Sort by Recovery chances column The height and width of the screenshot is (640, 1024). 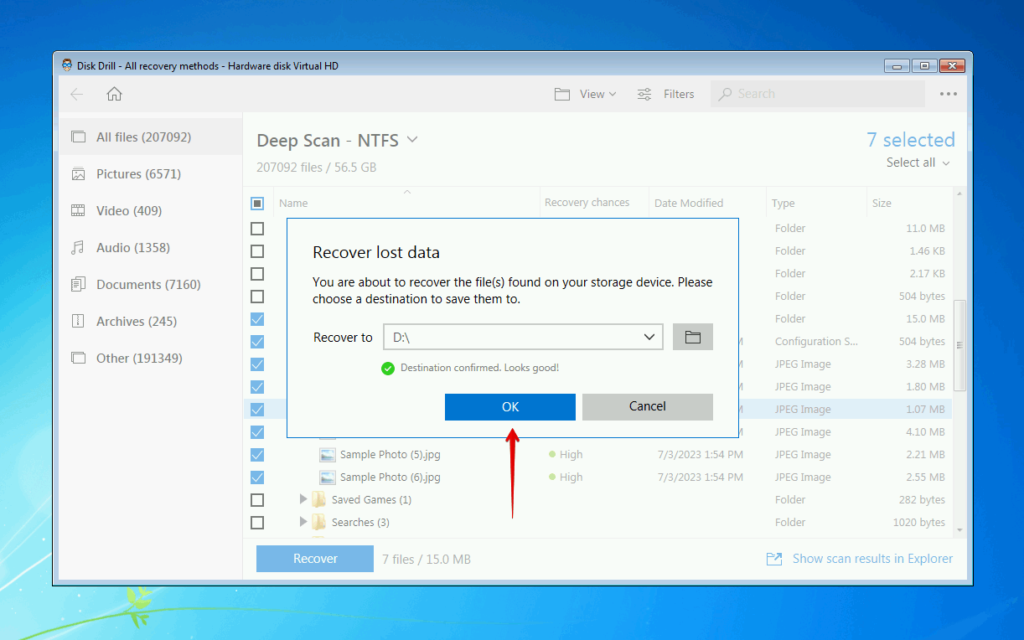tap(586, 202)
